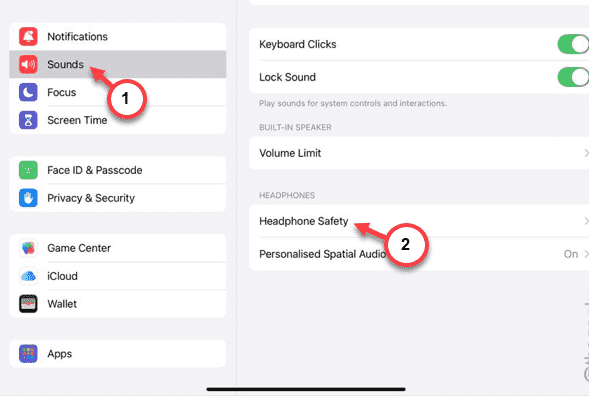Open the Headphone Safety row

tap(419, 221)
